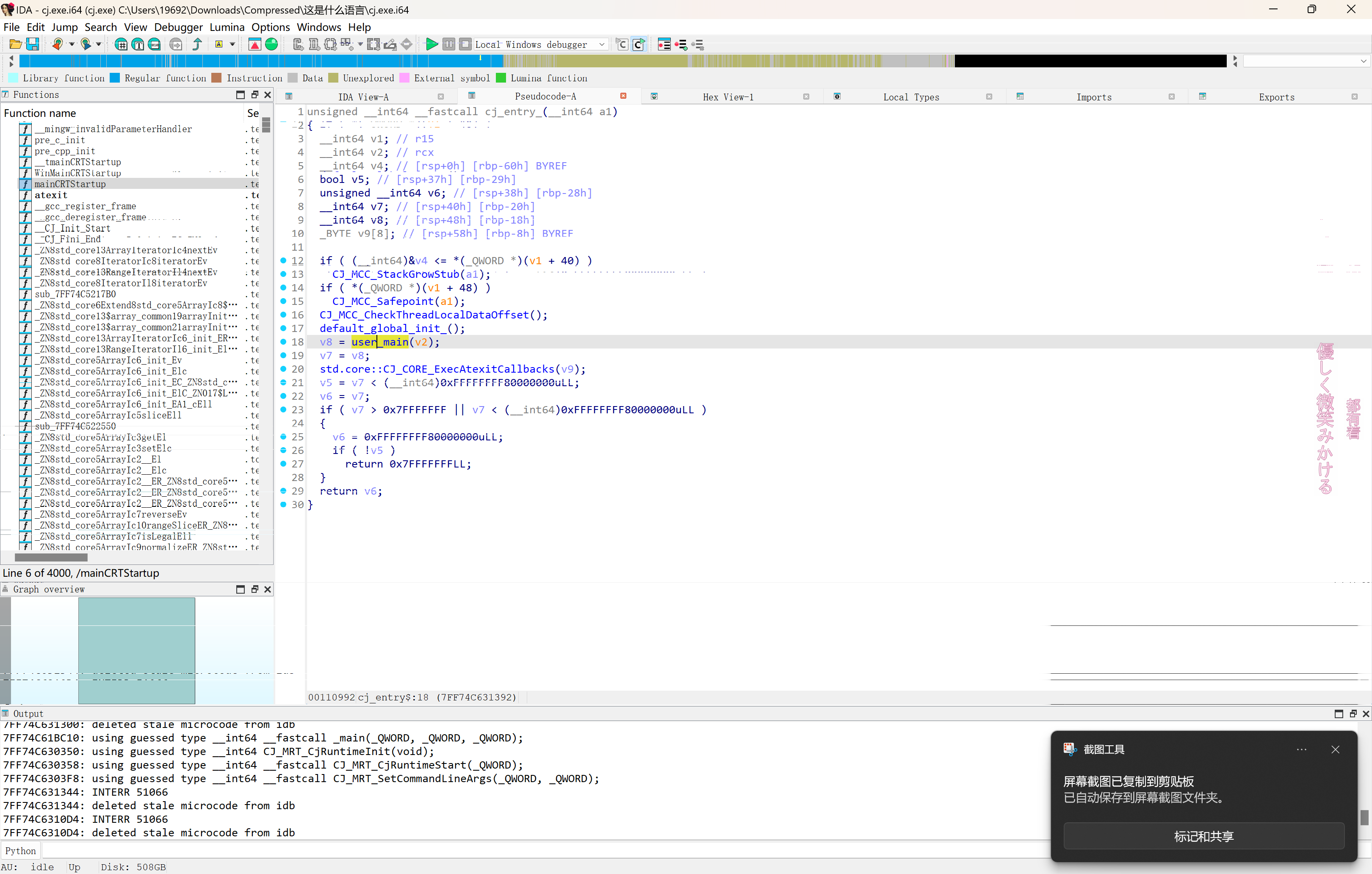Click the Regular function color swatch
1372x874 pixels.
coord(114,78)
